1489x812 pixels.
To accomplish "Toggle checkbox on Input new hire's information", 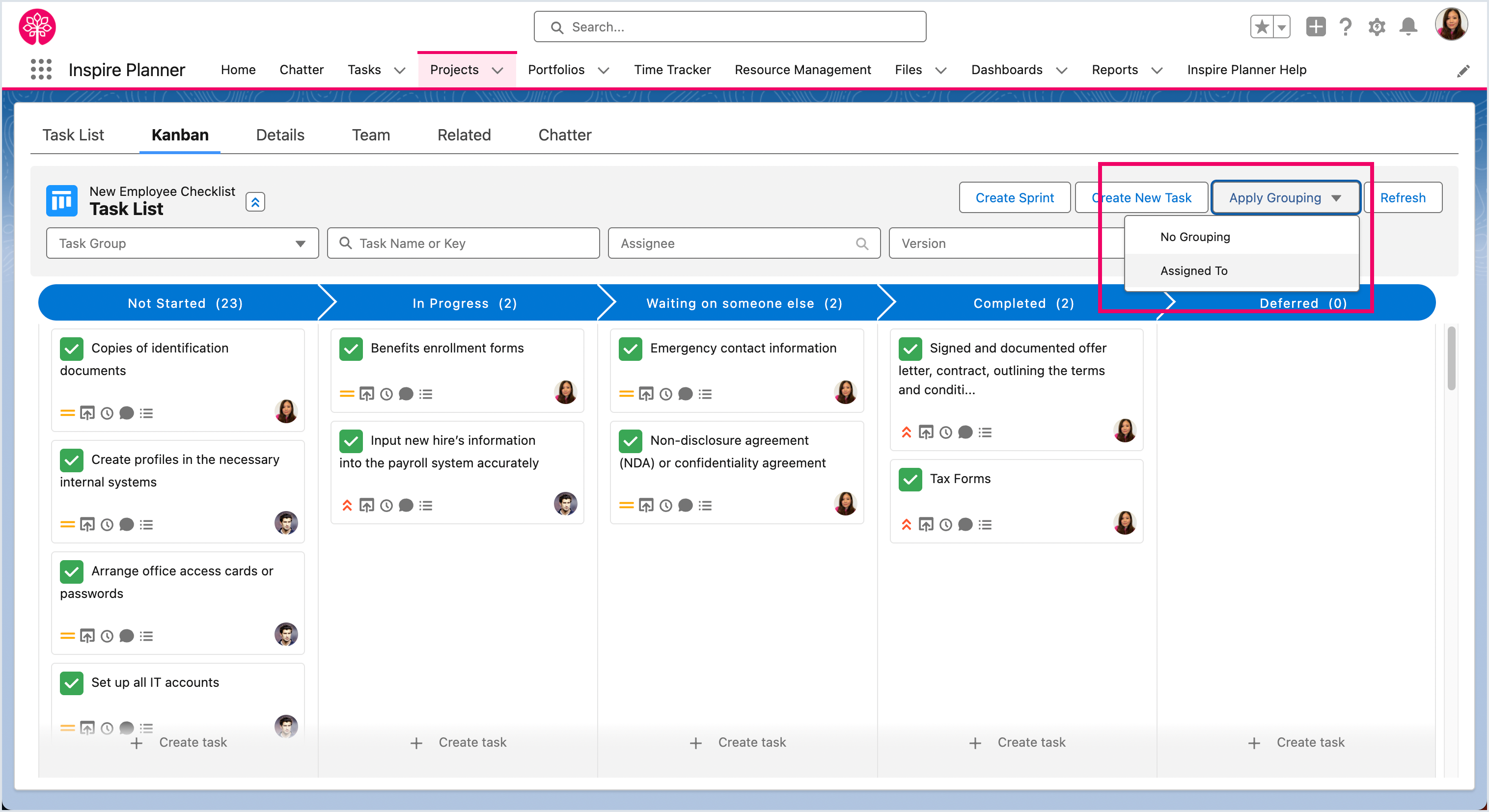I will pos(351,441).
